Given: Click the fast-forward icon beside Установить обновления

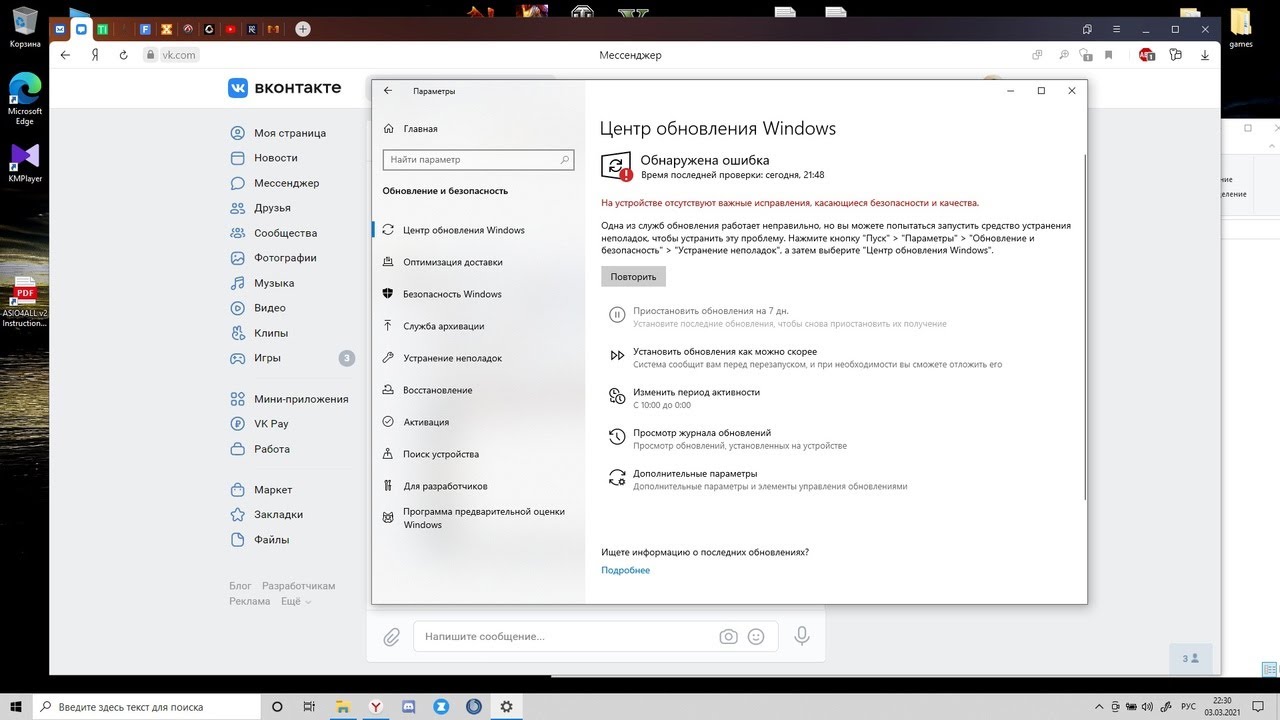Looking at the screenshot, I should (x=617, y=356).
